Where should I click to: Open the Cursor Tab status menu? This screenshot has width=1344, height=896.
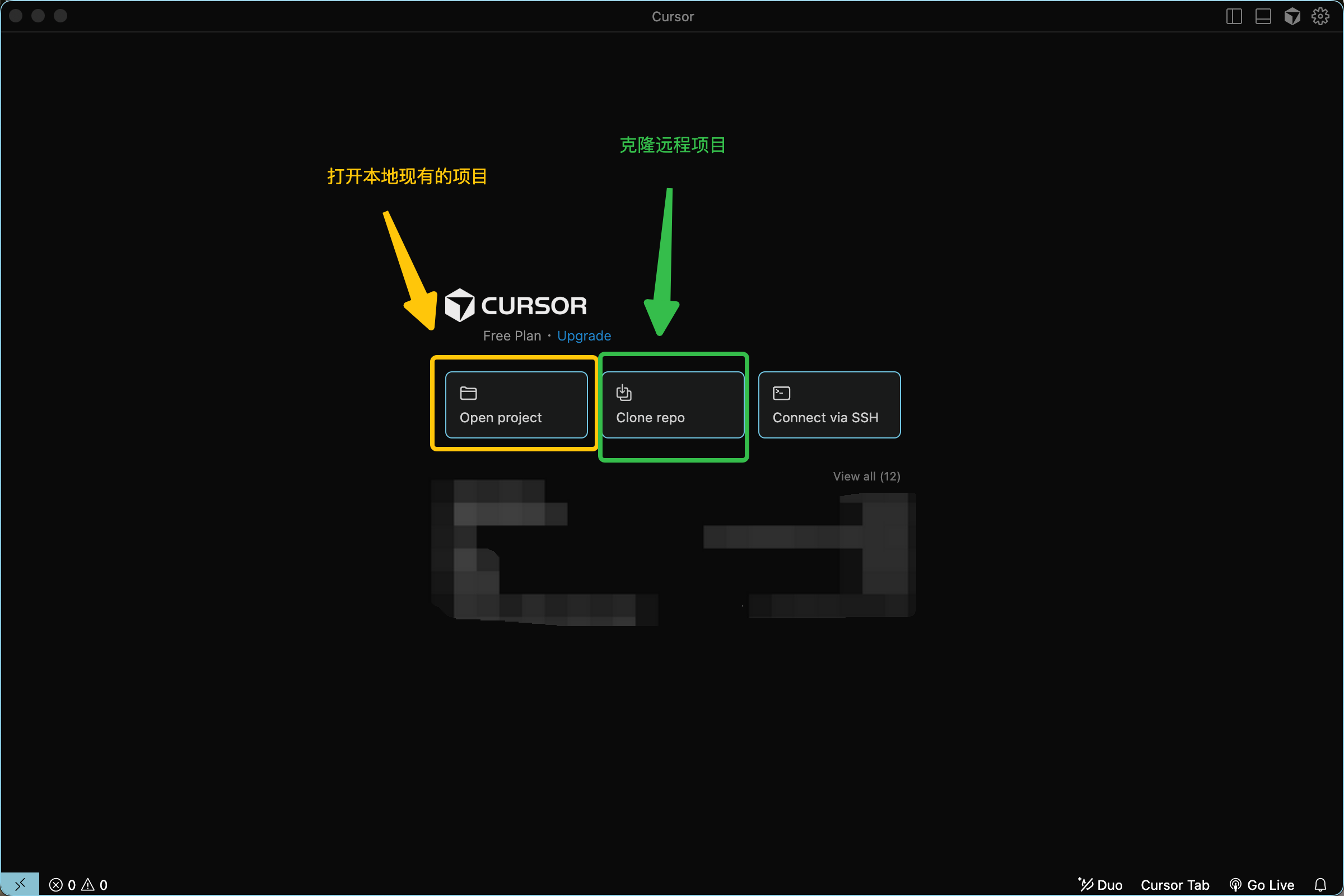(1175, 885)
